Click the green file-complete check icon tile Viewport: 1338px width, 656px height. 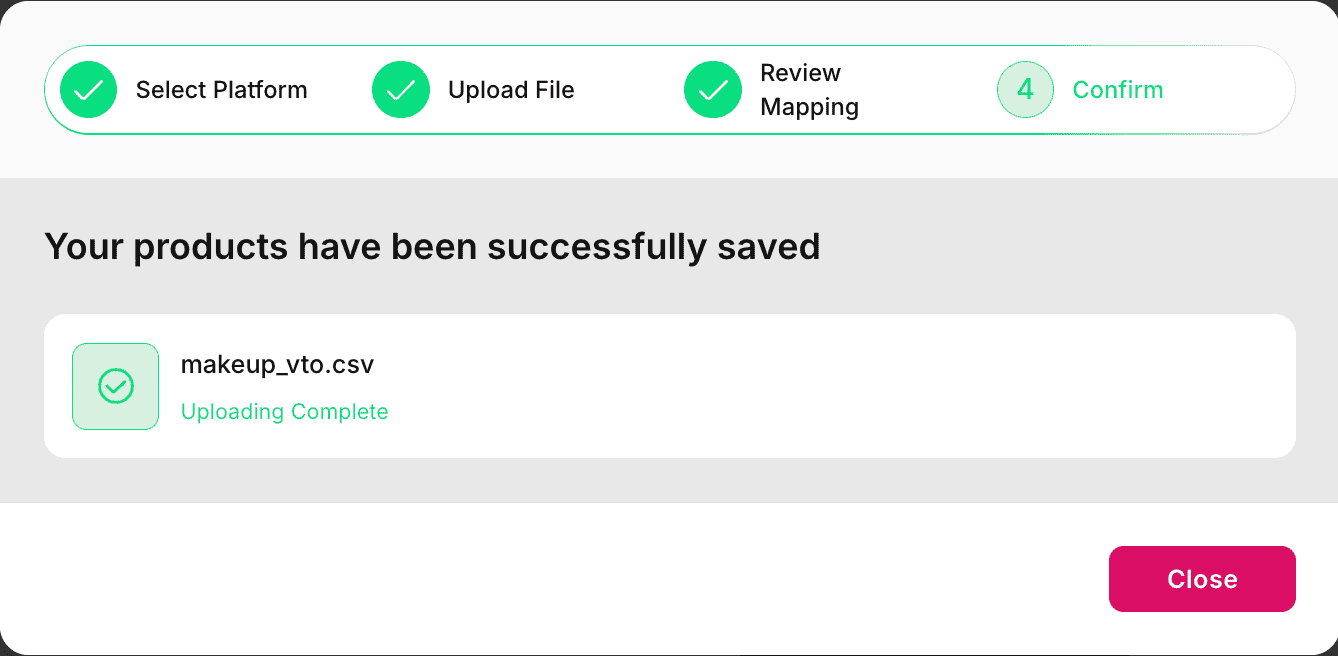pos(116,386)
